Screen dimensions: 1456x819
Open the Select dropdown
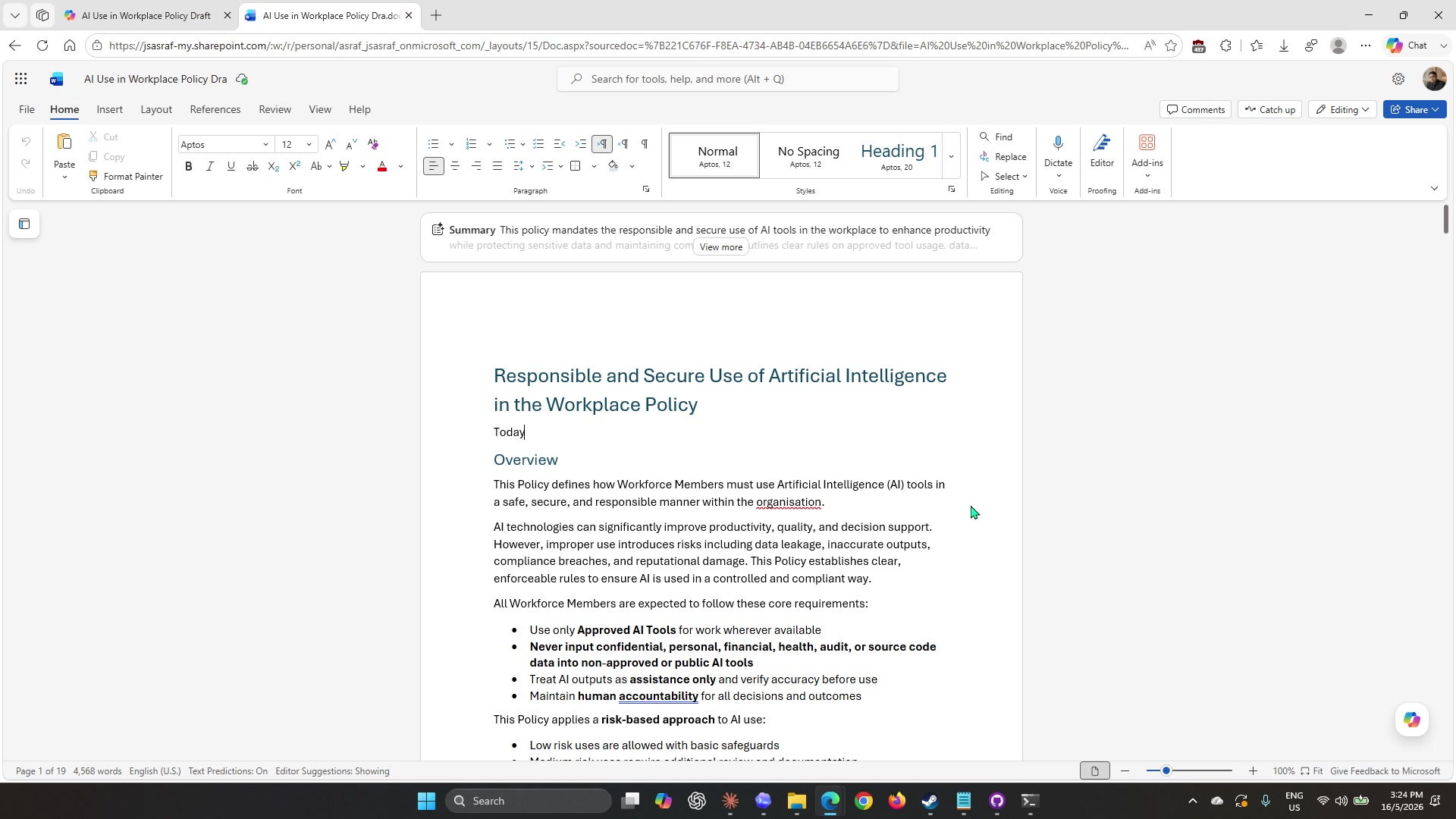point(1003,176)
